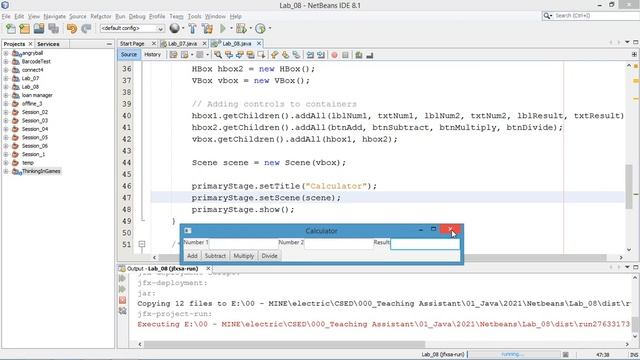Click the Add button in Calculator
The image size is (640, 360).
(x=192, y=256)
